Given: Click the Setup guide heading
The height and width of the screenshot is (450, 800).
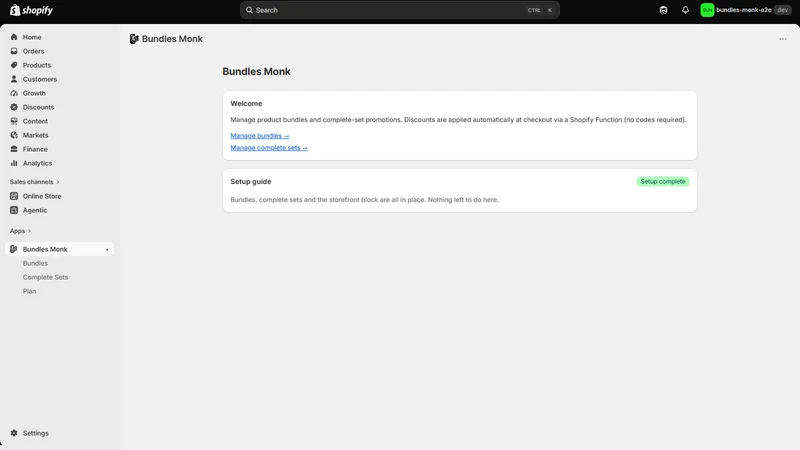Looking at the screenshot, I should [251, 182].
